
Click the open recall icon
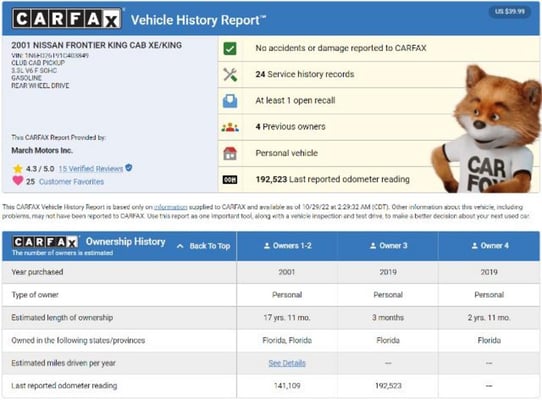(230, 101)
